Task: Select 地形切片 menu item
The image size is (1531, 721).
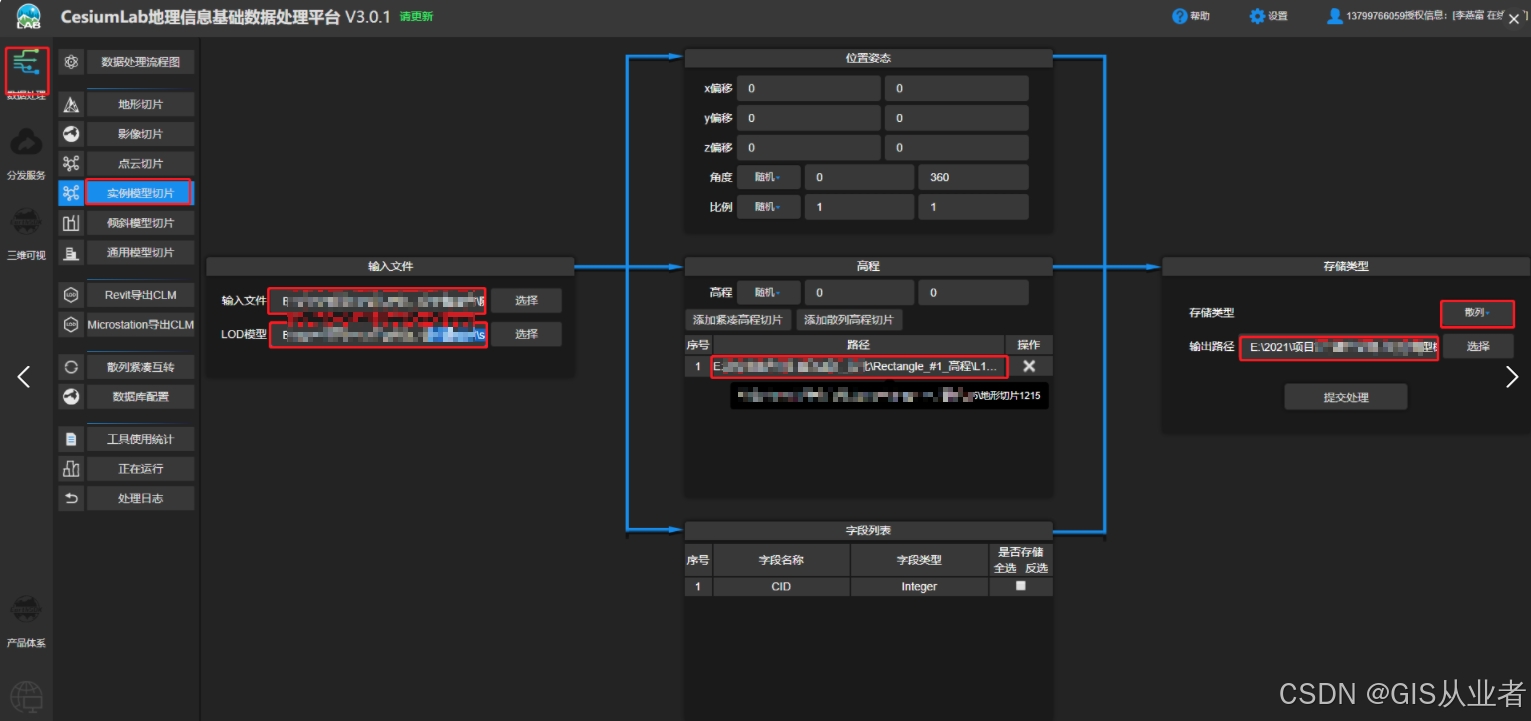Action: click(x=141, y=104)
